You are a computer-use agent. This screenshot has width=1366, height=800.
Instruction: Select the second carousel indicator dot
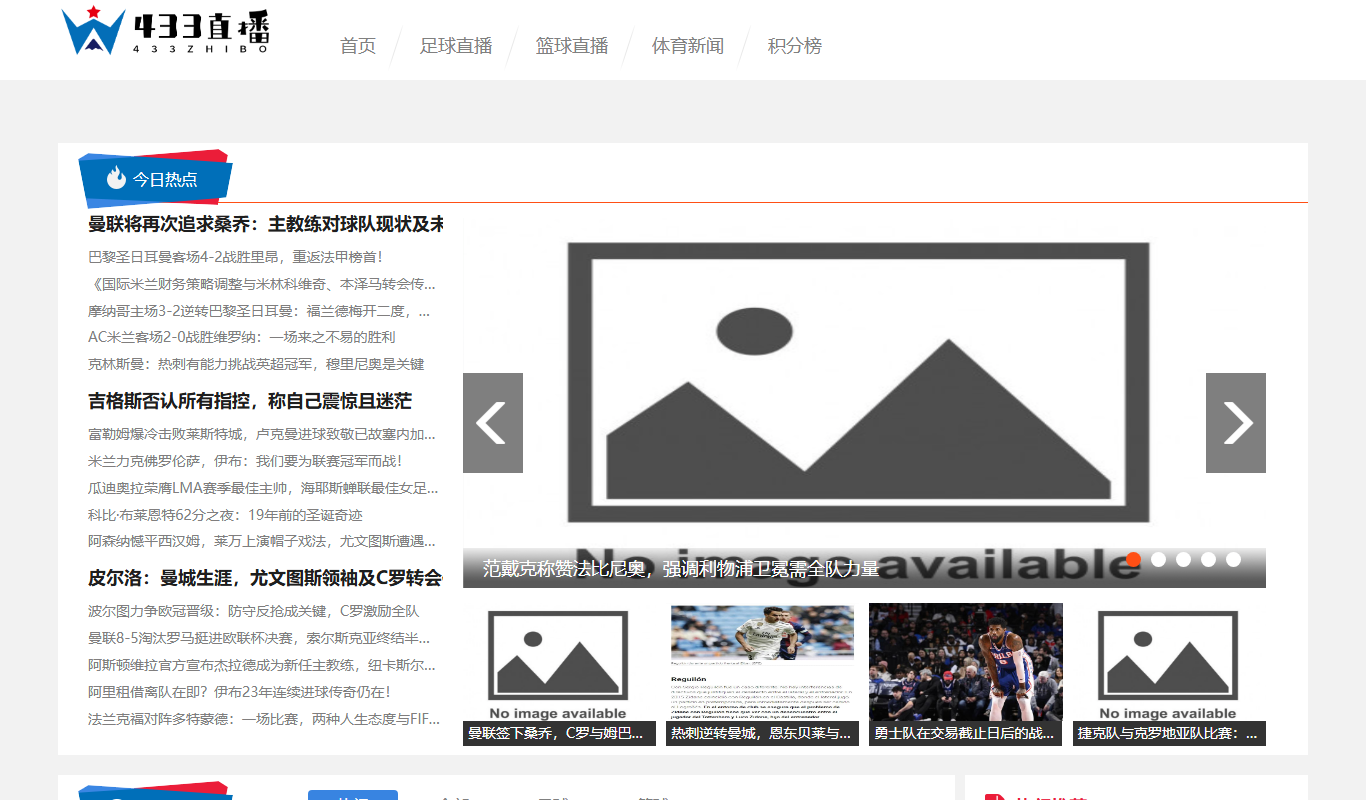[1158, 559]
